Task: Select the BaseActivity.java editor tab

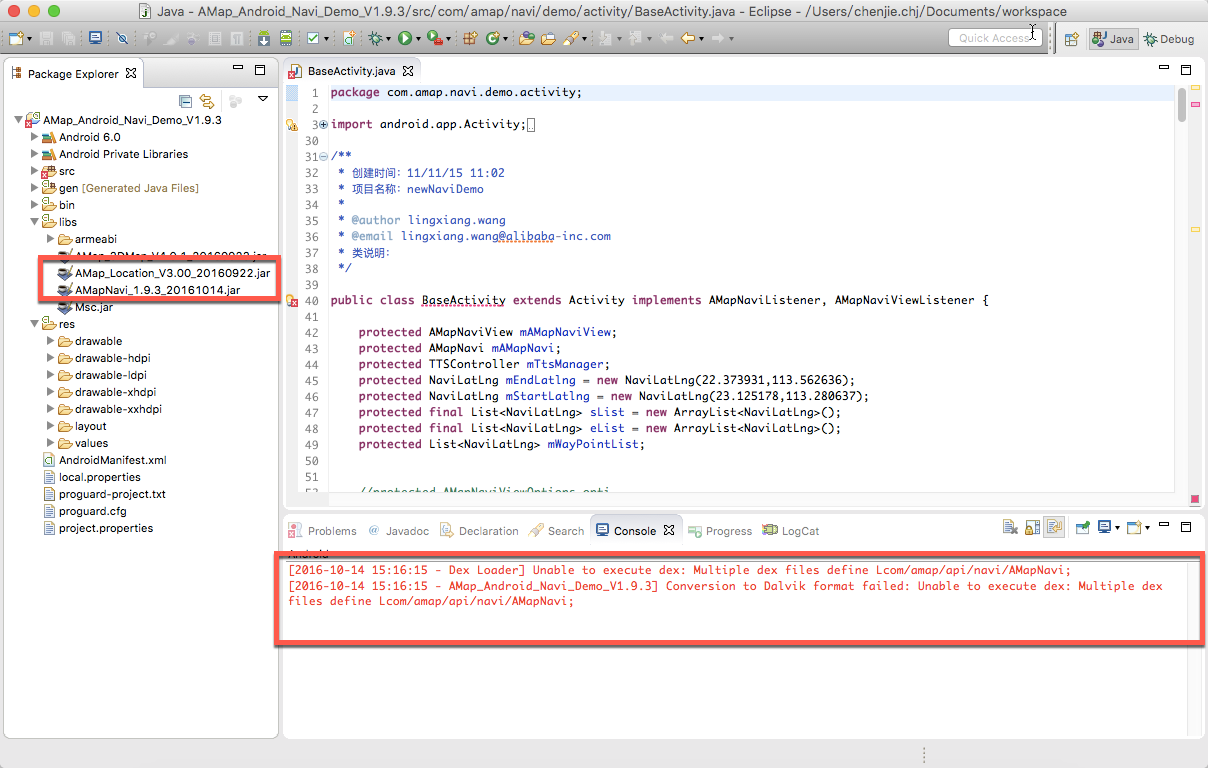Action: pyautogui.click(x=351, y=71)
